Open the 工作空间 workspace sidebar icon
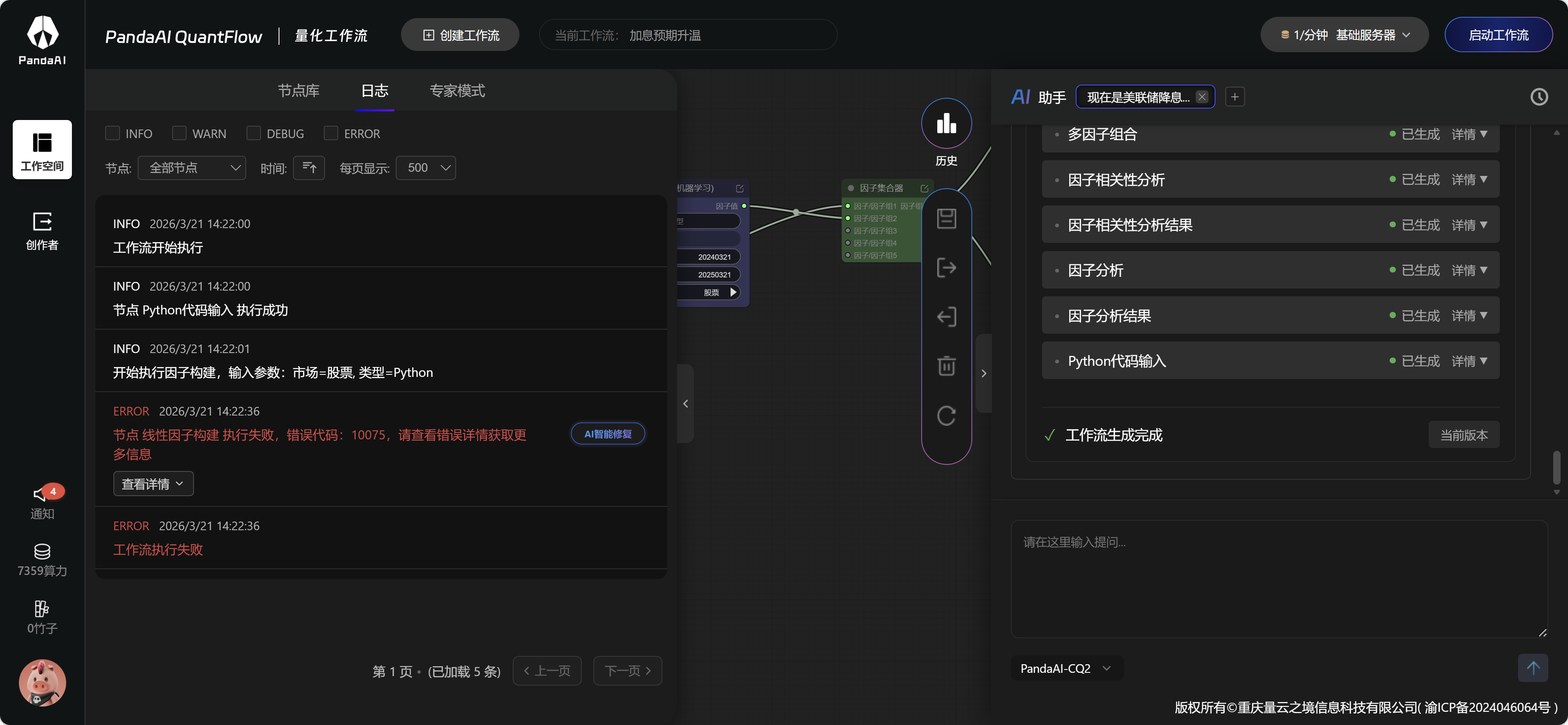Image resolution: width=1568 pixels, height=725 pixels. [42, 150]
